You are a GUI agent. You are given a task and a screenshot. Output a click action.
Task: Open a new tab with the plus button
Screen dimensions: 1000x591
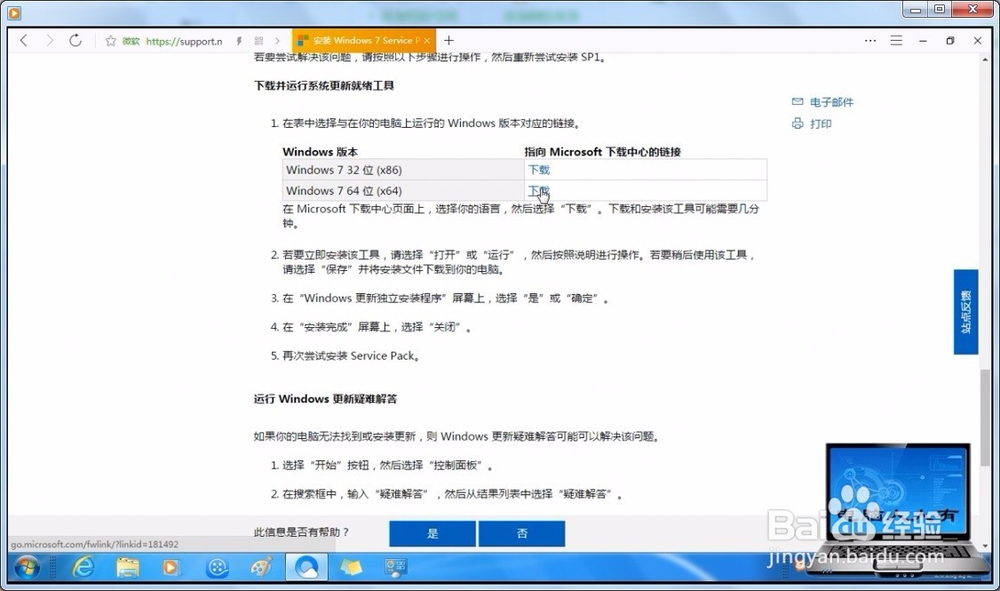tap(449, 40)
